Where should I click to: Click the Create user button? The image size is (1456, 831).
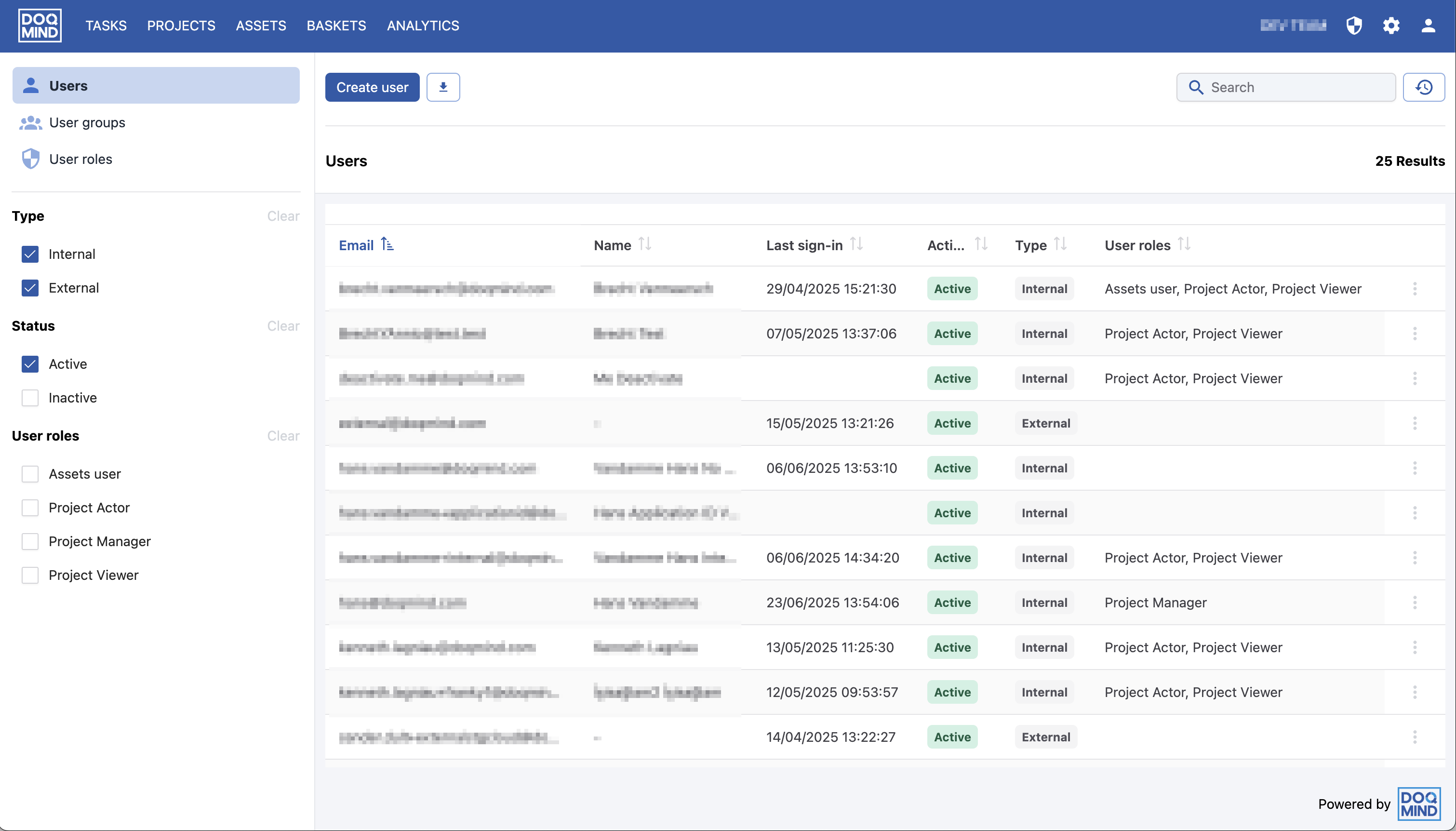click(372, 87)
